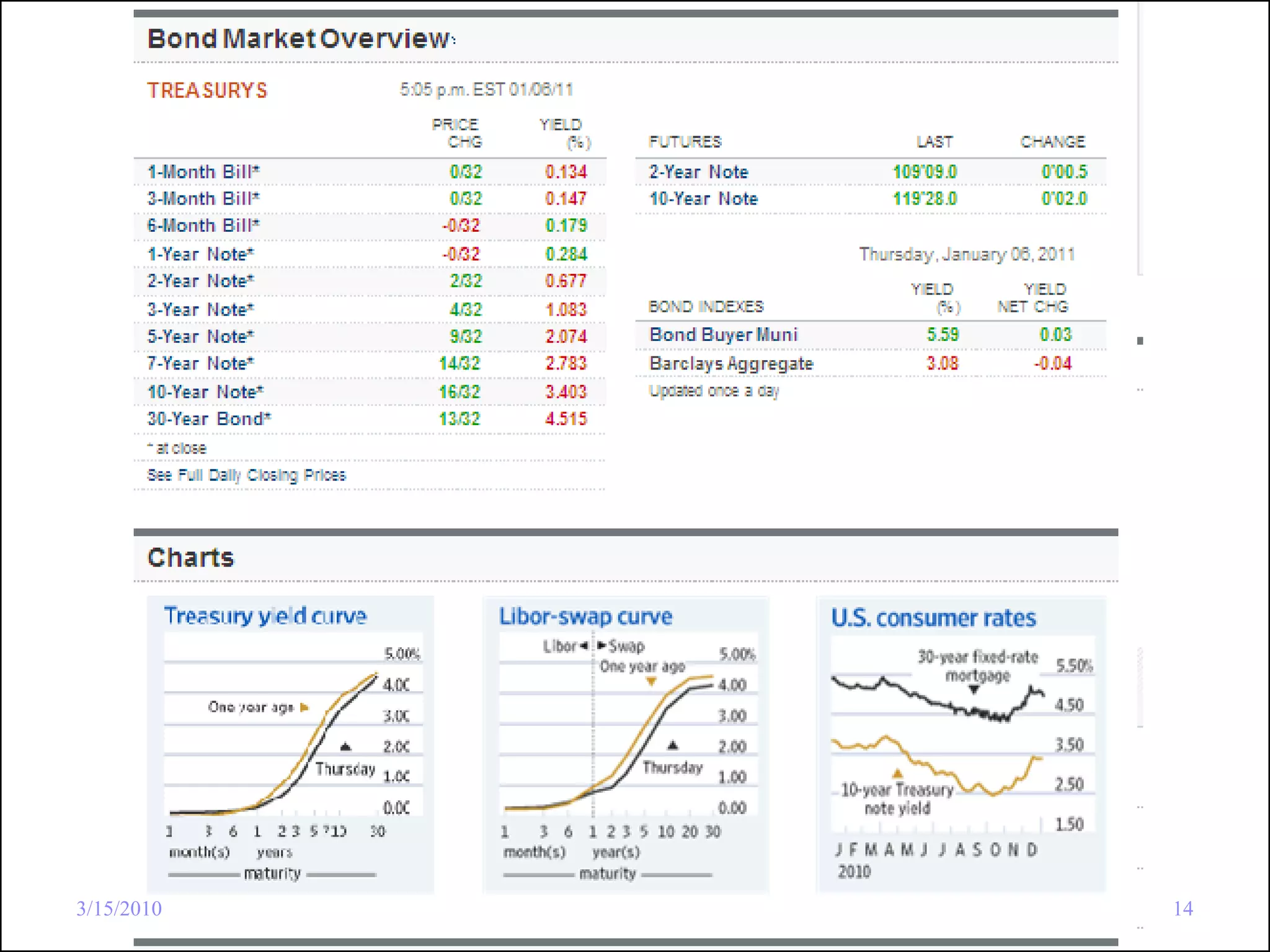The width and height of the screenshot is (1270, 952).
Task: Click the TREASURYS section heading
Action: pos(207,90)
